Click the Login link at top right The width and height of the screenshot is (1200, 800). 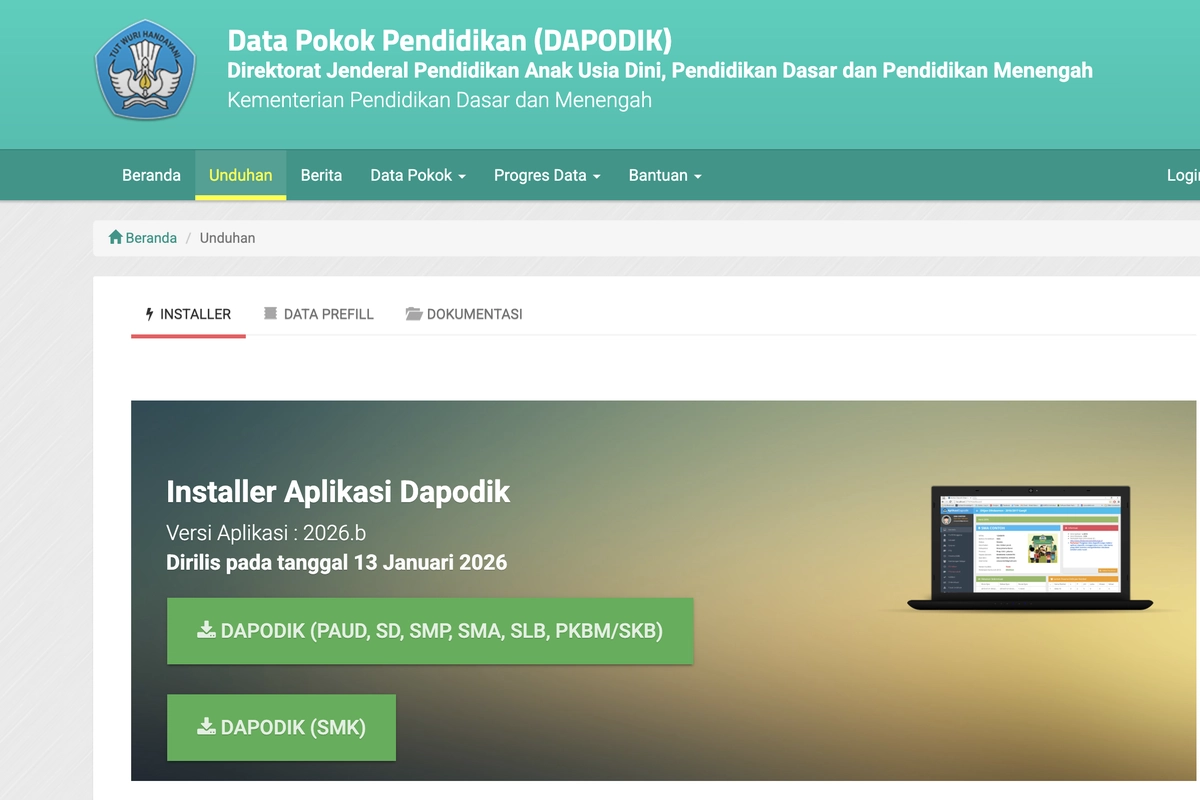[x=1184, y=175]
